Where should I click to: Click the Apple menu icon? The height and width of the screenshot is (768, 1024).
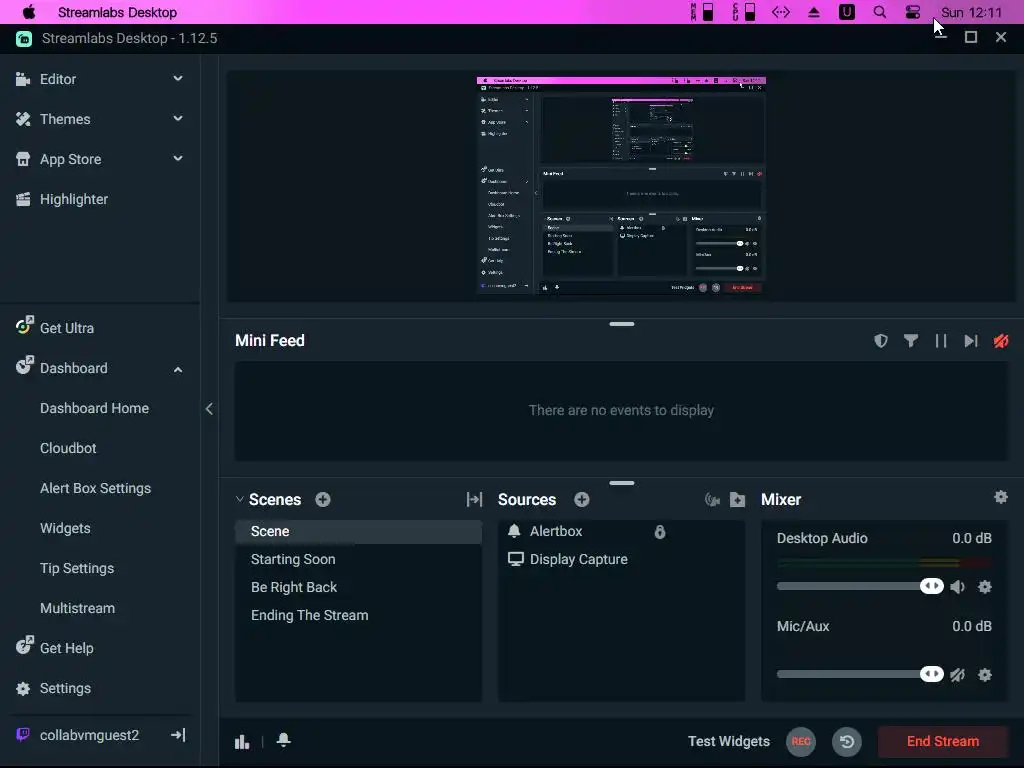29,12
